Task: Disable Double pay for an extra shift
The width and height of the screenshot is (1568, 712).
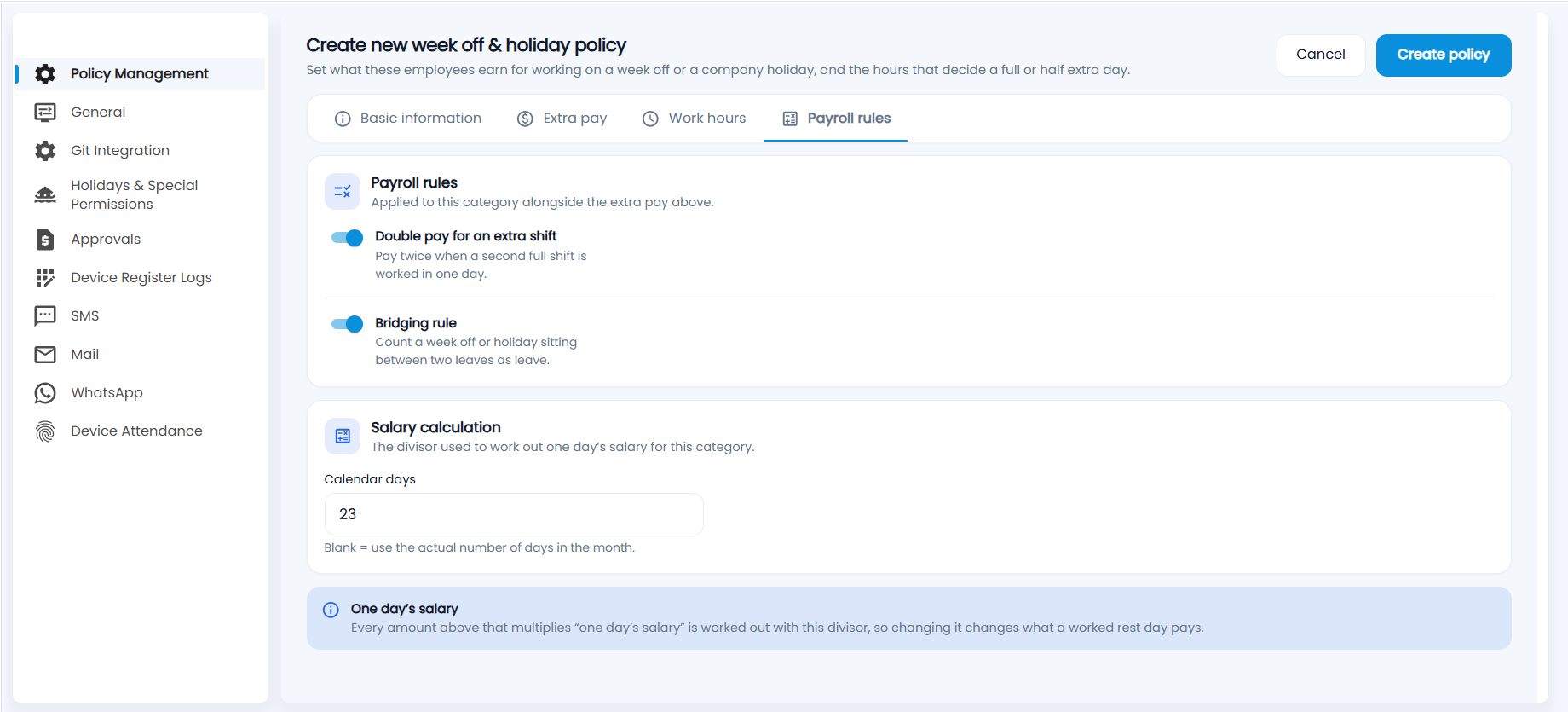Action: click(347, 238)
